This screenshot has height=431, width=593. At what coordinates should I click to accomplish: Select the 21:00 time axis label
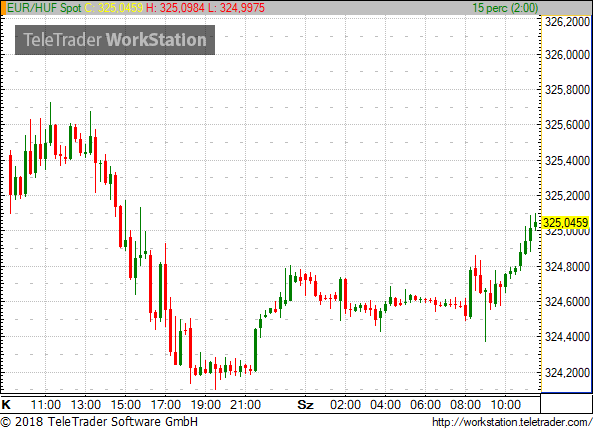[x=245, y=405]
